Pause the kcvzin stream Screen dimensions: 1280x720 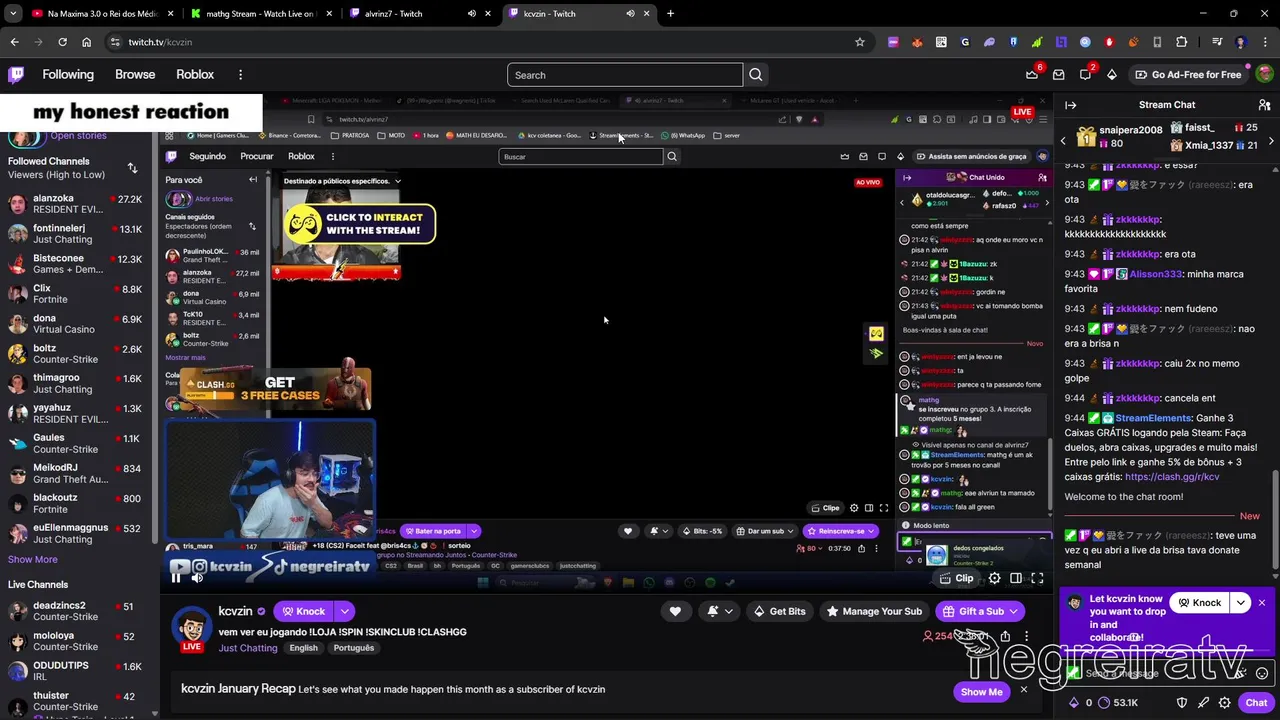(176, 577)
